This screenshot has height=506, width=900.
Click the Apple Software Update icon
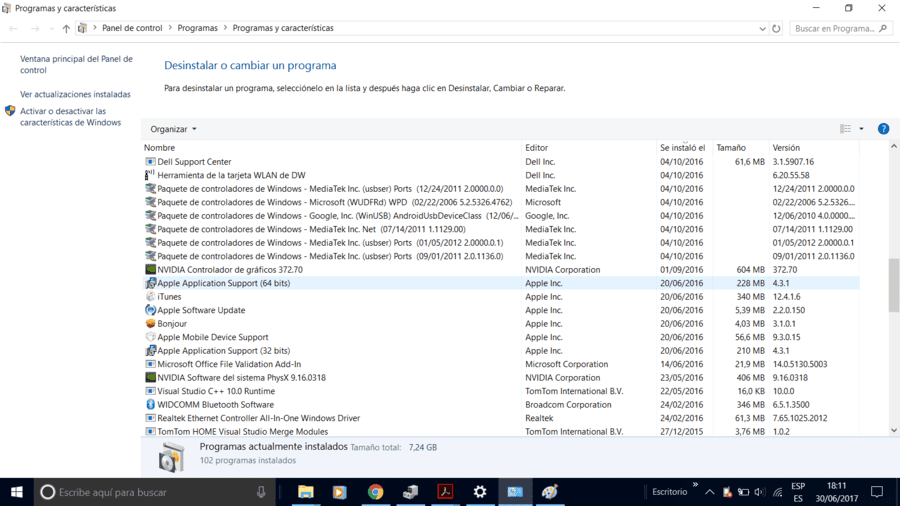click(150, 310)
